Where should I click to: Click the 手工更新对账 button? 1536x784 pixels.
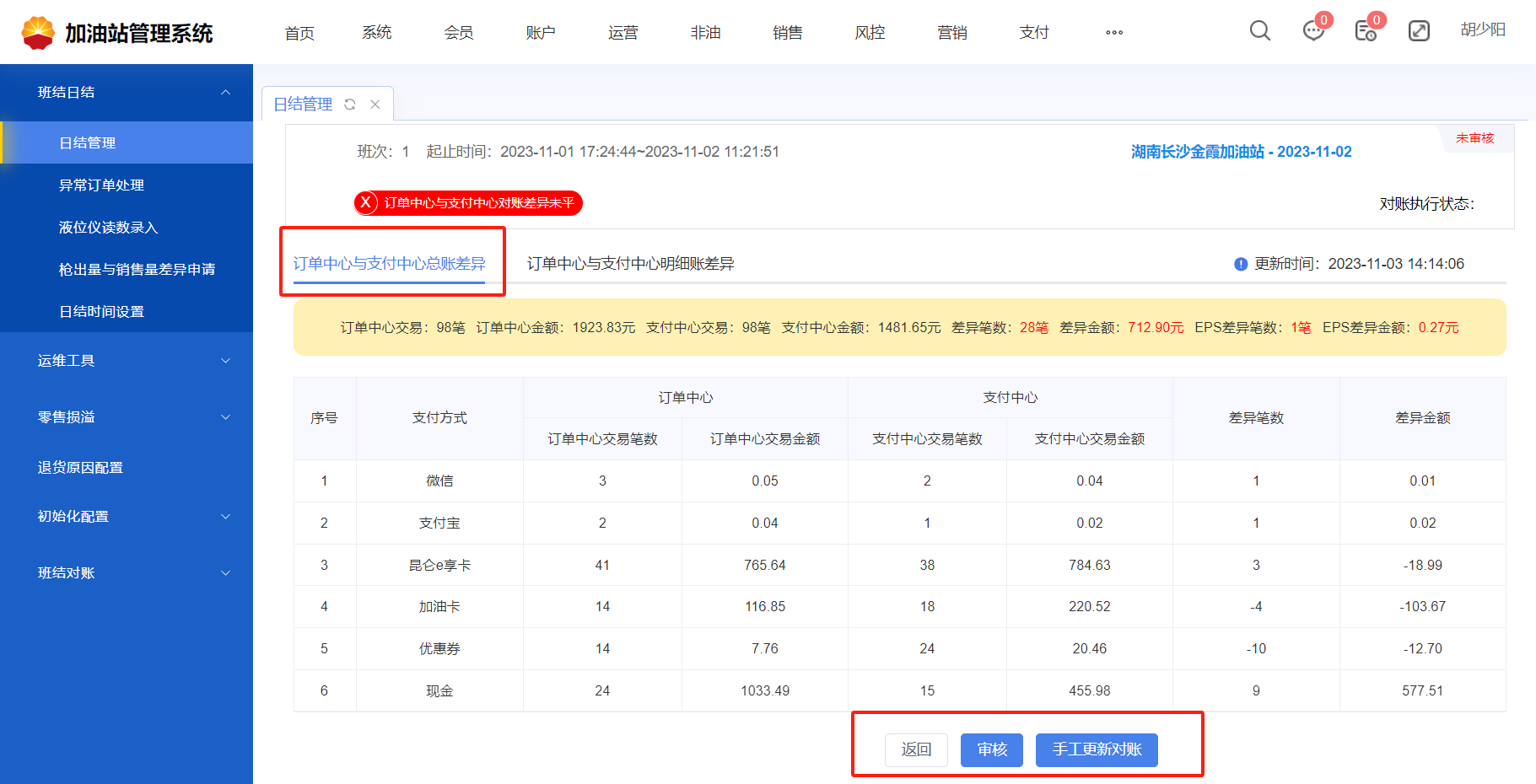click(1097, 749)
